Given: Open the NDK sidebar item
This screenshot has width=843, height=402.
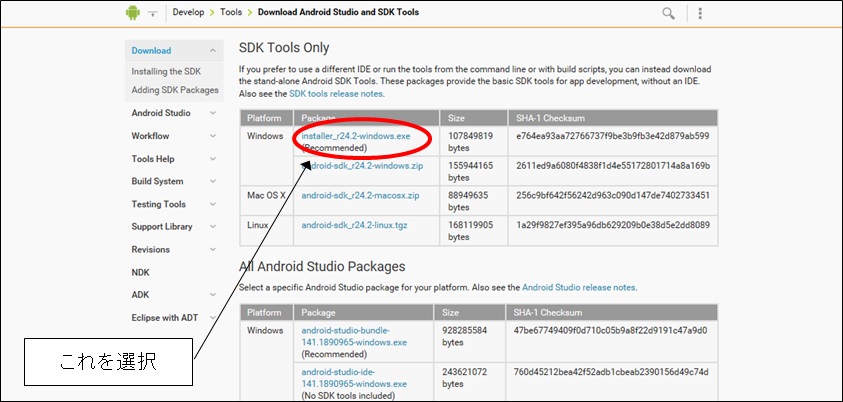Looking at the screenshot, I should (140, 272).
